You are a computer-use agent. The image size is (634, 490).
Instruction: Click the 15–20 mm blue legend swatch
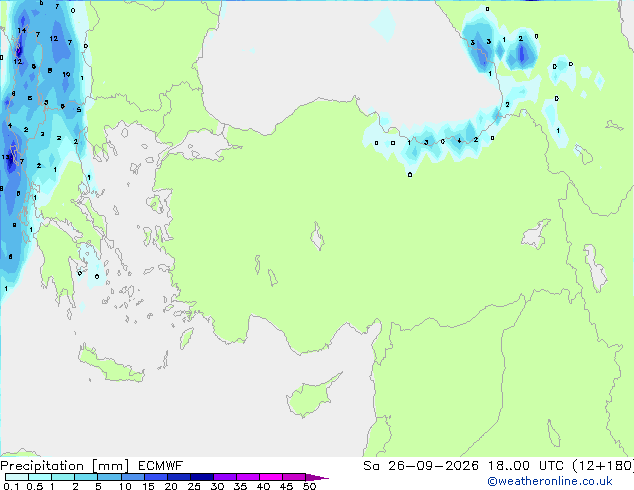click(x=156, y=477)
